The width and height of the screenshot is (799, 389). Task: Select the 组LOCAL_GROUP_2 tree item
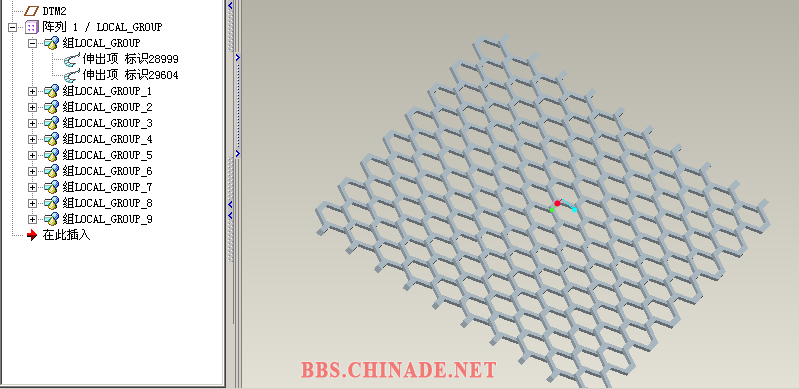pos(108,107)
